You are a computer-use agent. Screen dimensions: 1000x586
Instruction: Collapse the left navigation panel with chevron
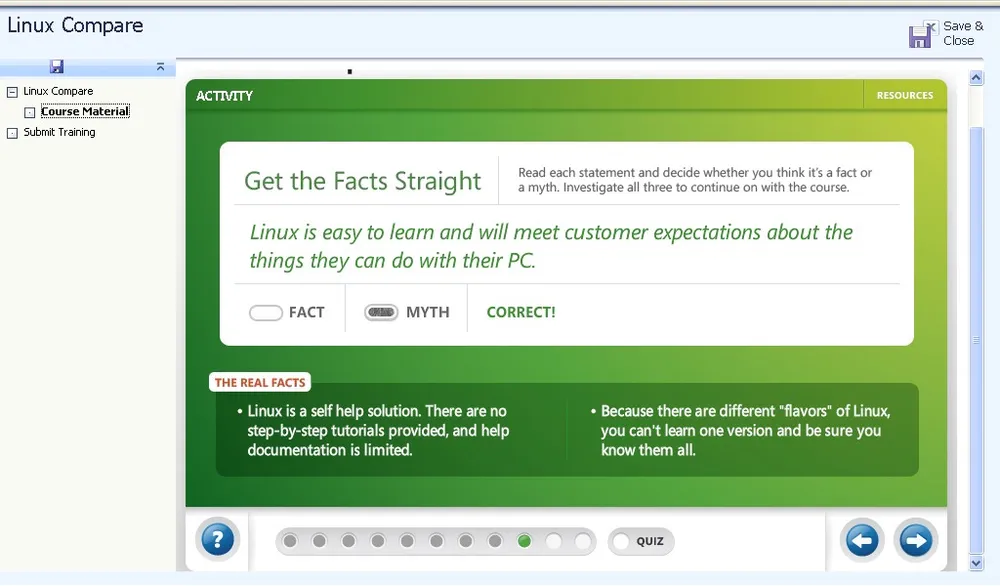point(160,67)
